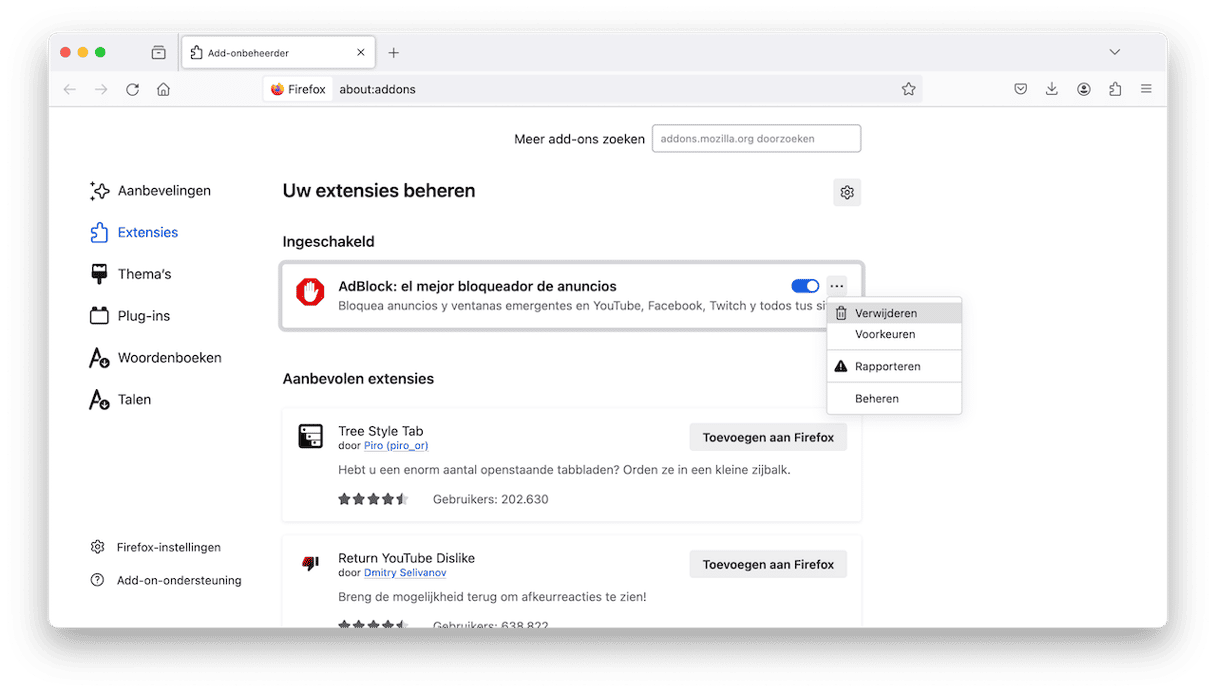Image resolution: width=1216 pixels, height=692 pixels.
Task: Choose Rapporteren from the context menu
Action: click(x=894, y=366)
